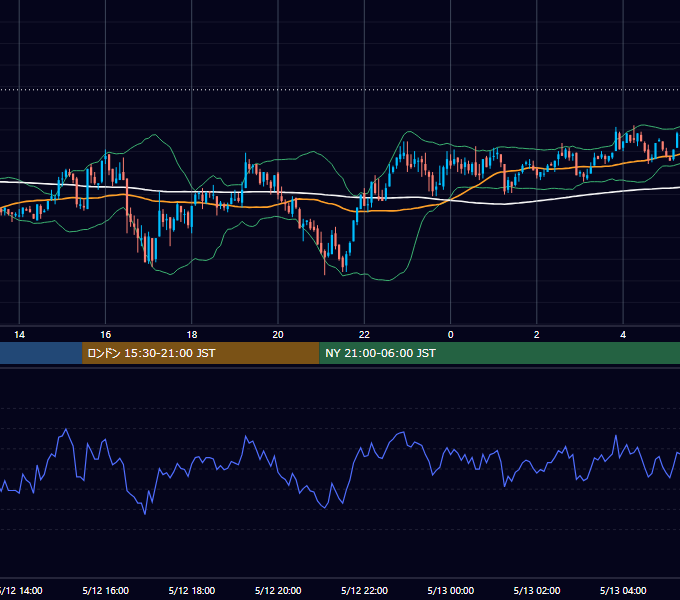The width and height of the screenshot is (680, 600).
Task: Click the 20 hour label on price chart
Action: coord(278,335)
